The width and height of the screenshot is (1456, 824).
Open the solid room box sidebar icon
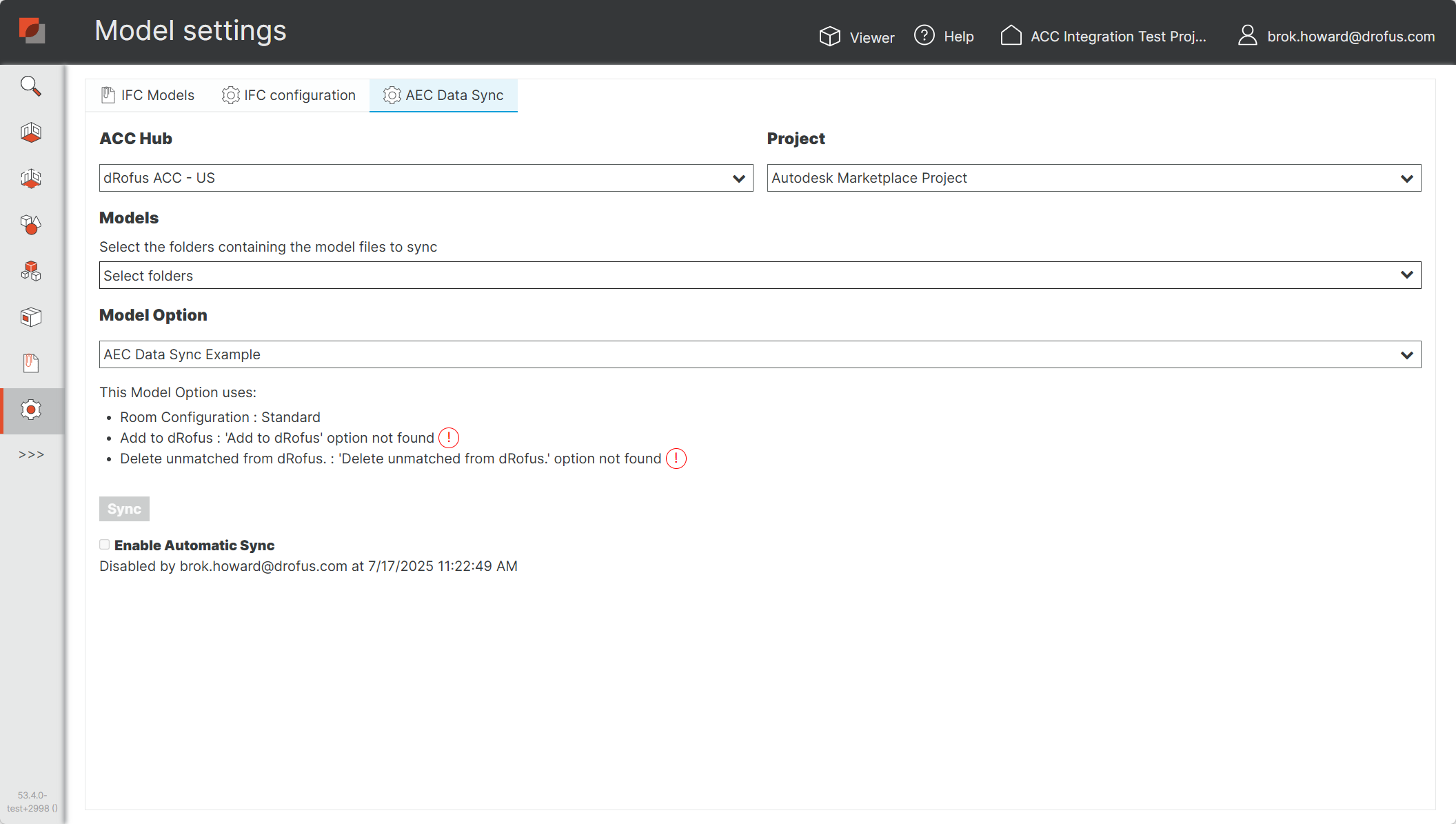click(x=31, y=132)
